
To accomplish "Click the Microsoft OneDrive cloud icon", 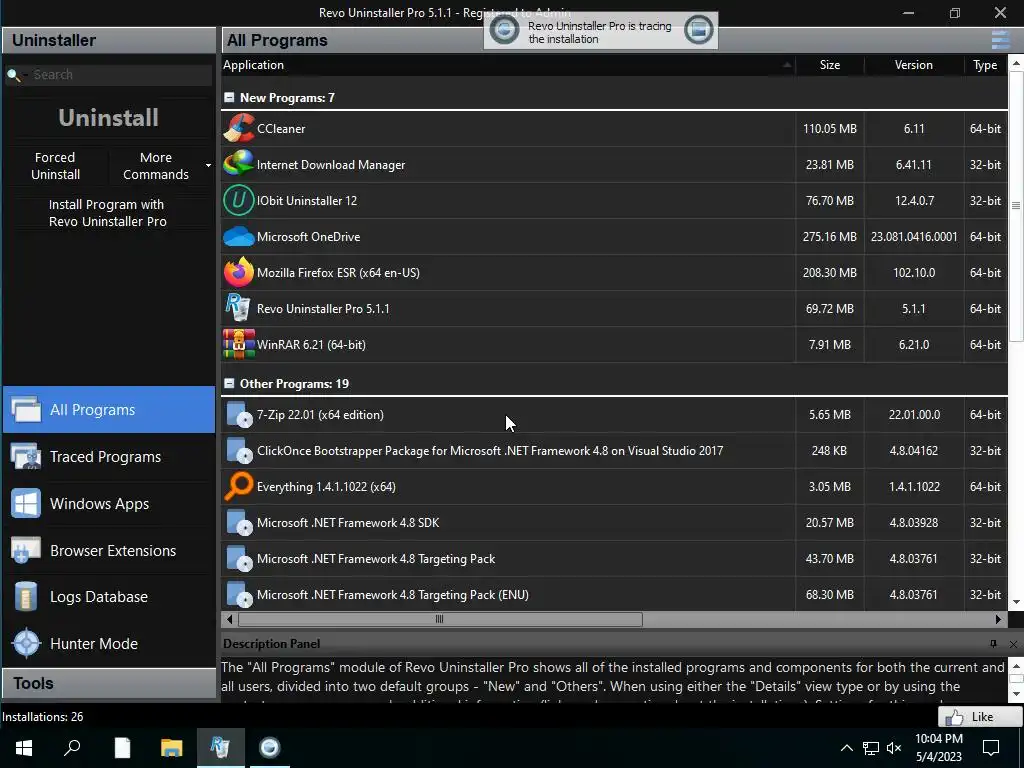I will click(x=238, y=236).
